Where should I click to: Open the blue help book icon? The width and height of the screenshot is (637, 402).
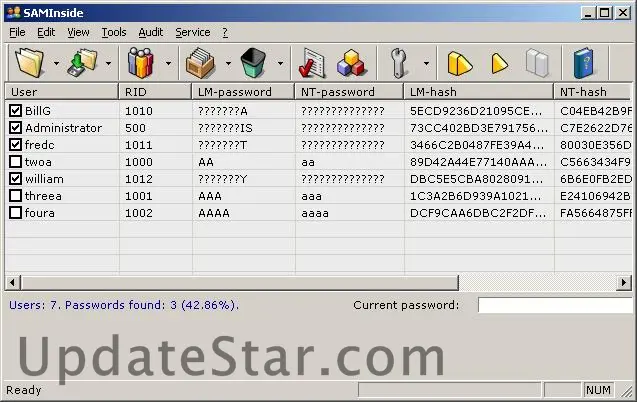coord(584,63)
